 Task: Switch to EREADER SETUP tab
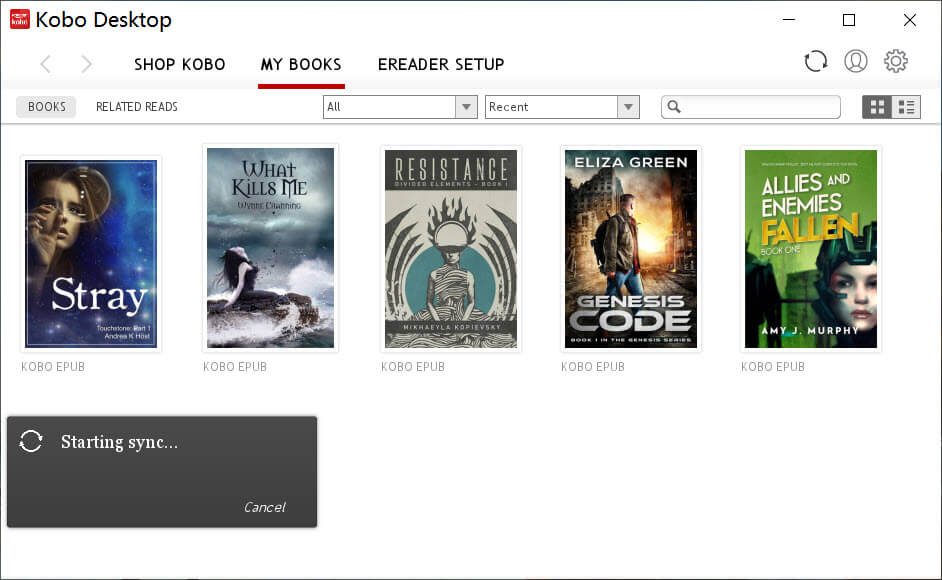441,64
